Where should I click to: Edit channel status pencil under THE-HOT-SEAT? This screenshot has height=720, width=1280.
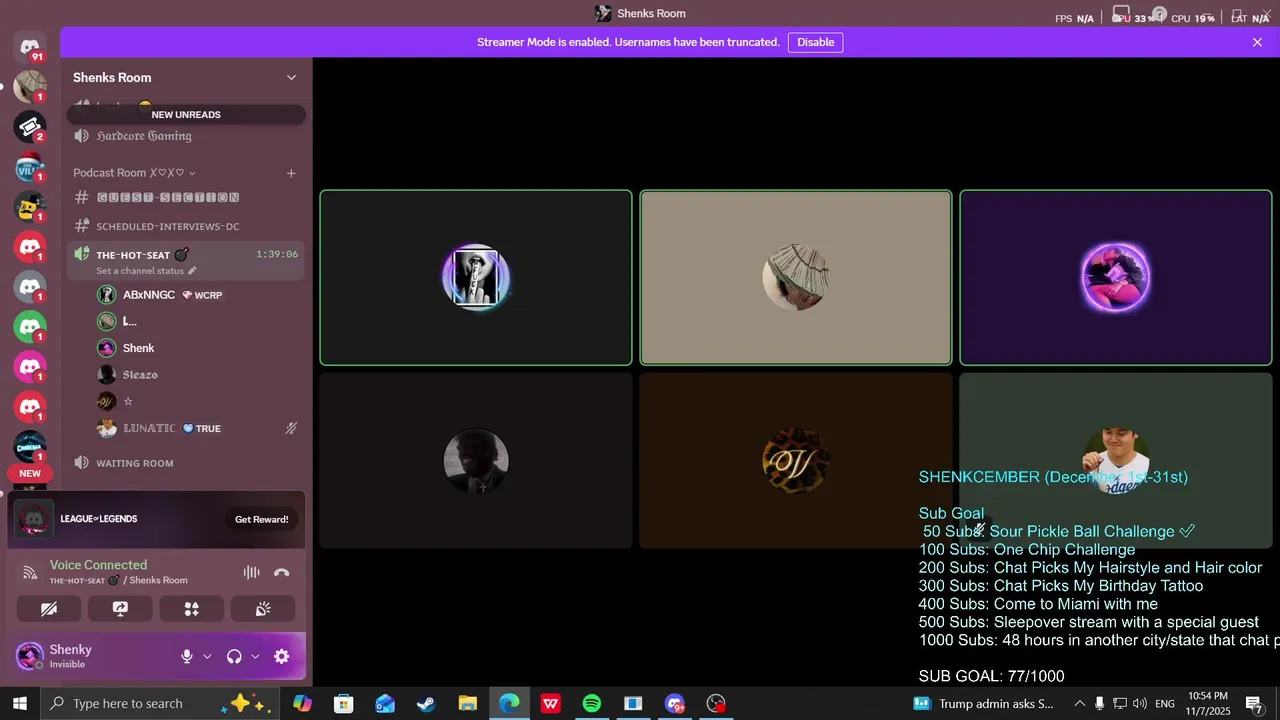click(x=192, y=271)
